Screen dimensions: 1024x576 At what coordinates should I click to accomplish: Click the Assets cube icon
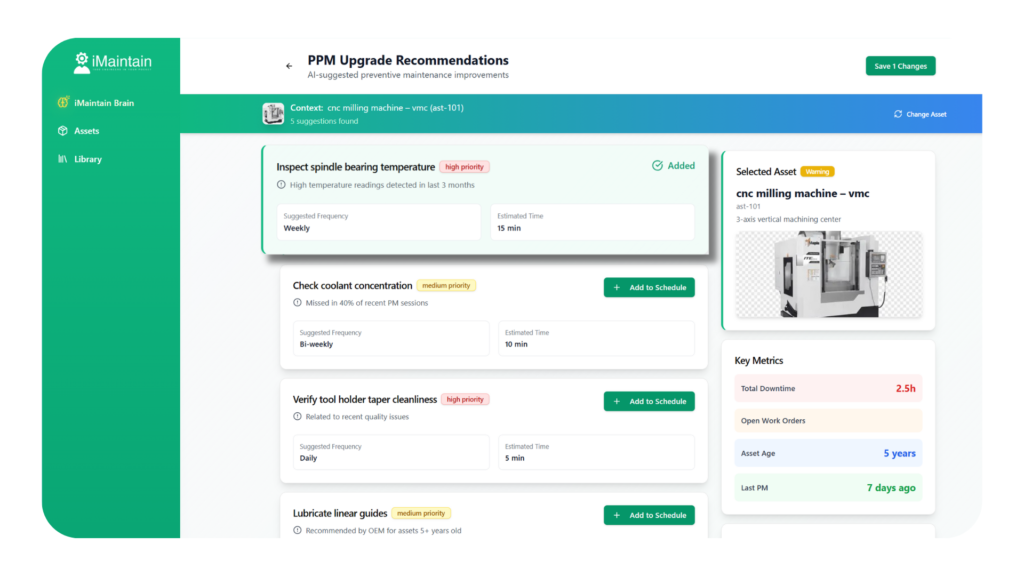[62, 131]
